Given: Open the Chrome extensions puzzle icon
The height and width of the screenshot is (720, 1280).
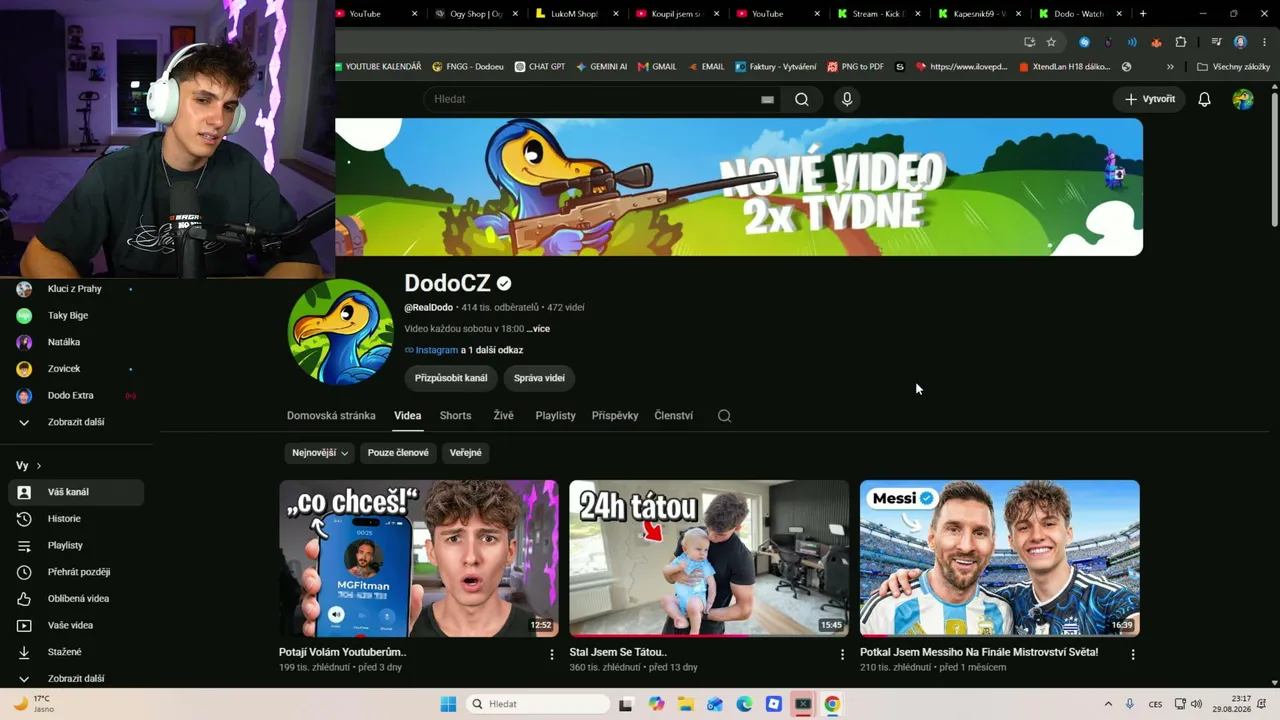Looking at the screenshot, I should pos(1181,42).
